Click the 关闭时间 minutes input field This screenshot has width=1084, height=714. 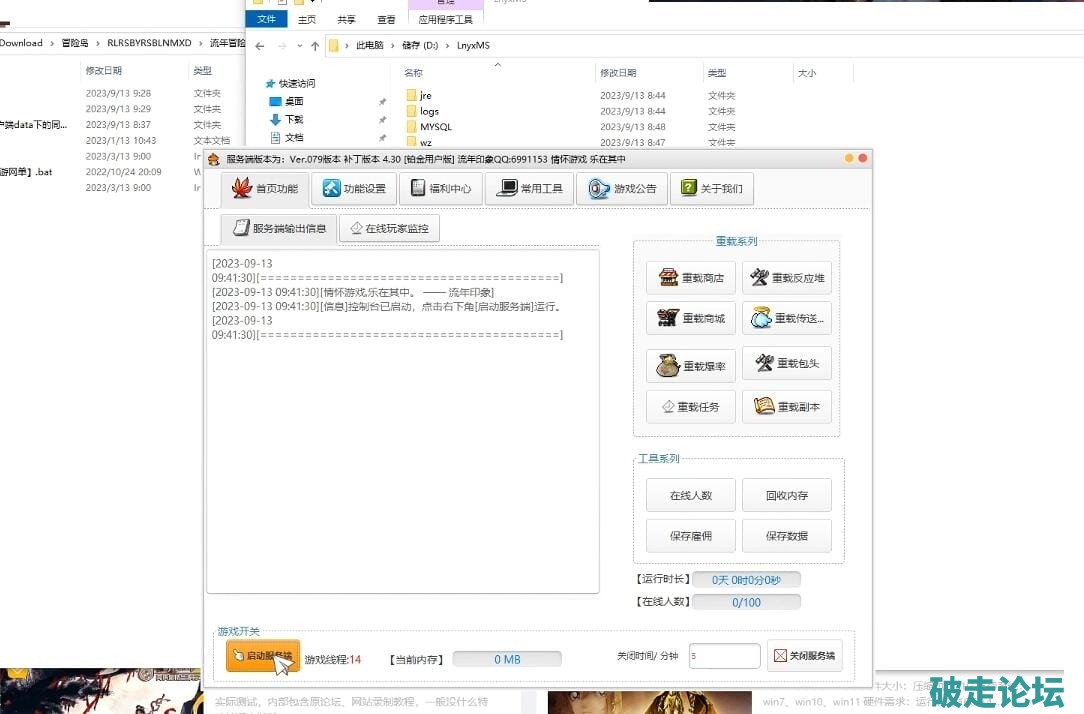click(724, 656)
